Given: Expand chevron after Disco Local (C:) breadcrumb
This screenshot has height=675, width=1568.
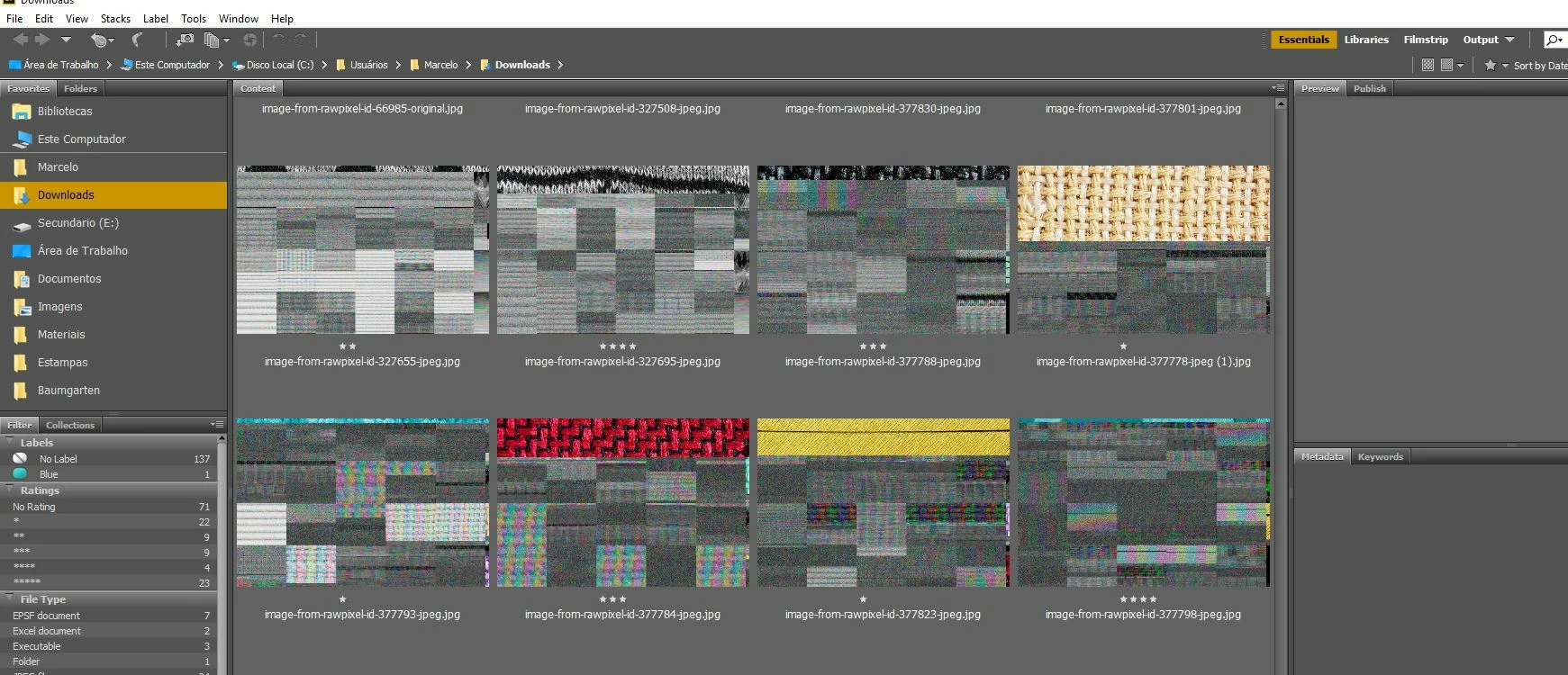Looking at the screenshot, I should click(324, 65).
